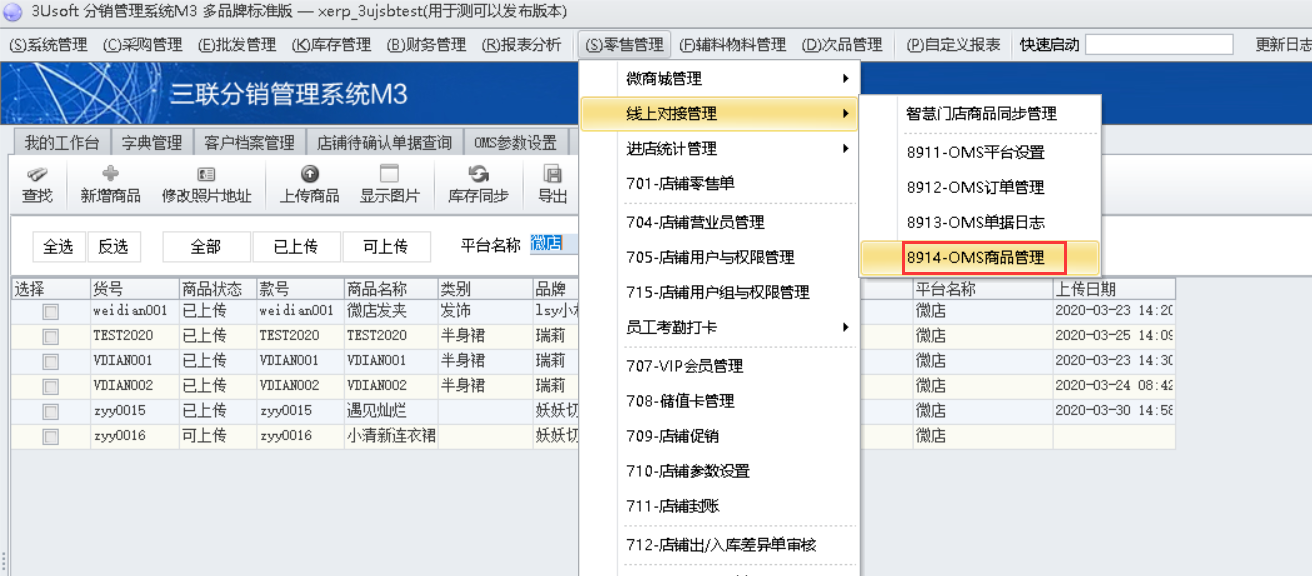
Task: Tick the checkbox for zyy0016 row
Action: [50, 437]
